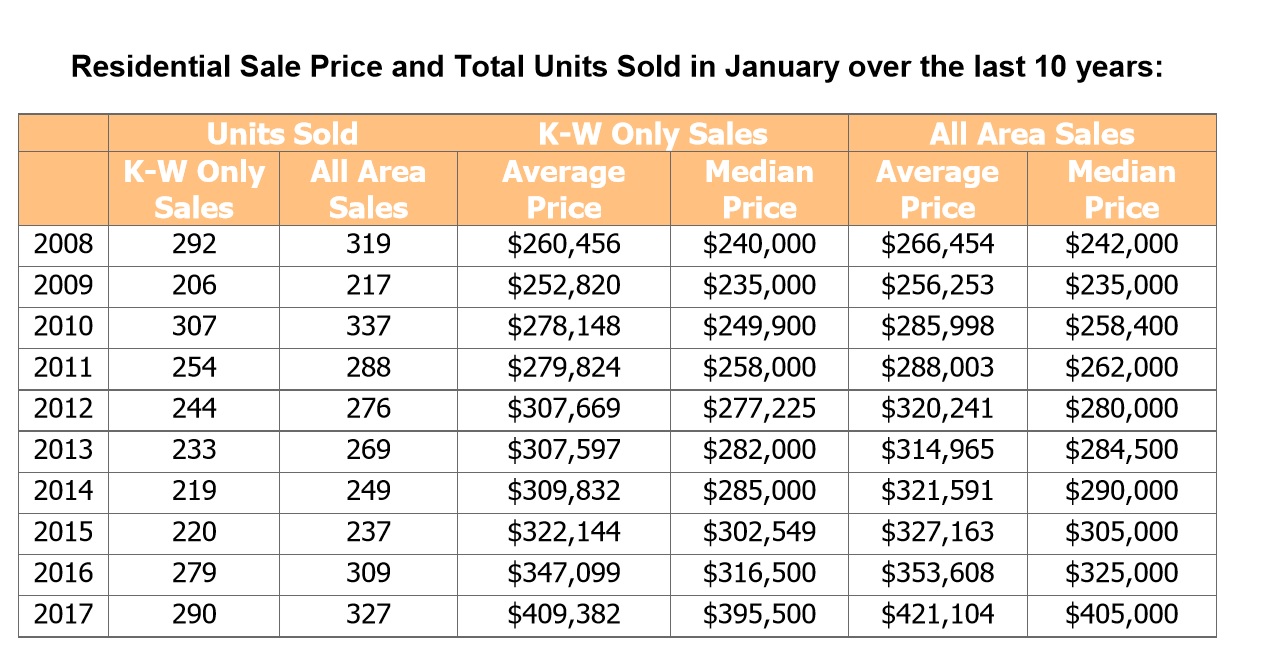1284x656 pixels.
Task: Click the Units Sold header
Action: pyautogui.click(x=282, y=134)
